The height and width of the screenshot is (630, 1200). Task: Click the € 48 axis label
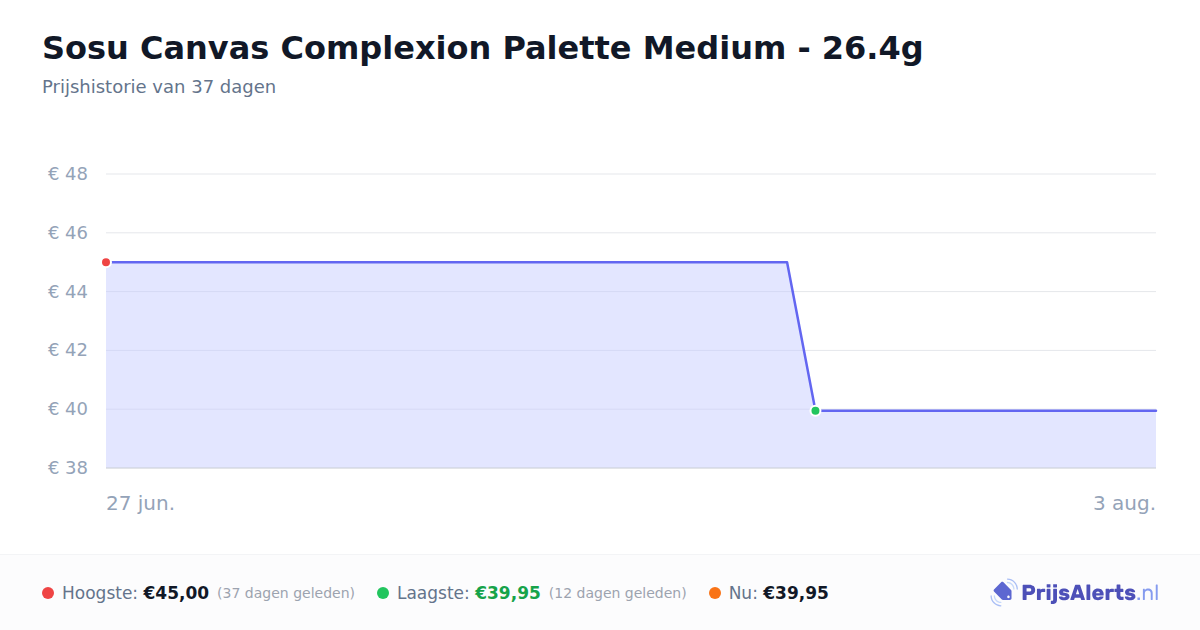click(x=68, y=174)
